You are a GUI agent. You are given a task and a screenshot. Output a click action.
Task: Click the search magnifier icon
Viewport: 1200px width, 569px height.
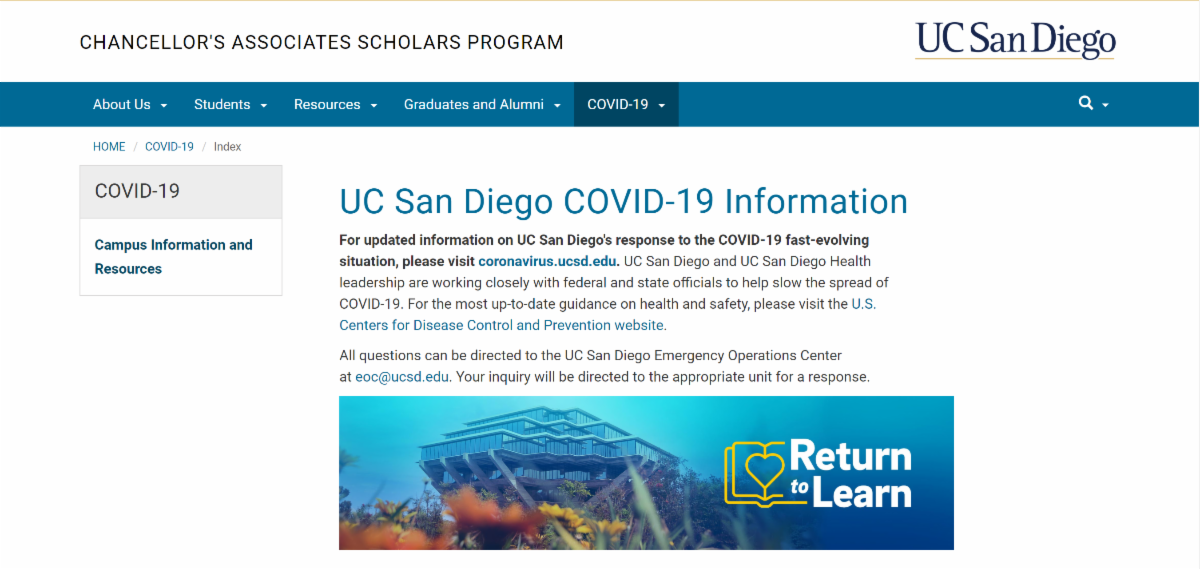1086,103
